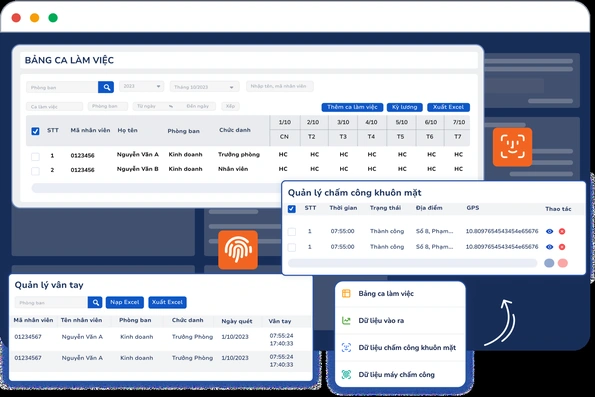595x397 pixels.
Task: Click the yellow macOS window button
Action: pos(35,17)
